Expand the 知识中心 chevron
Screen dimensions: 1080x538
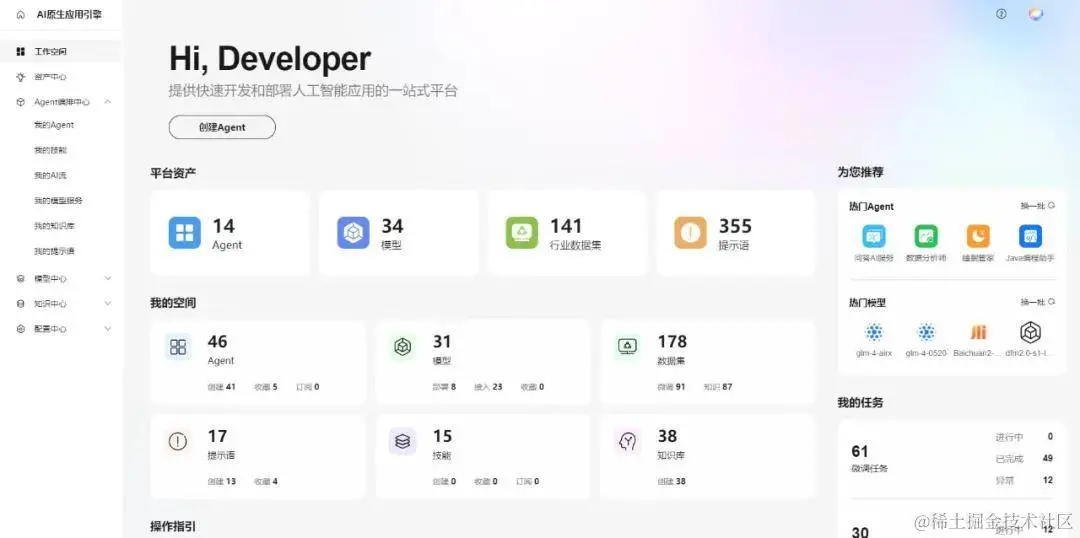pos(107,304)
